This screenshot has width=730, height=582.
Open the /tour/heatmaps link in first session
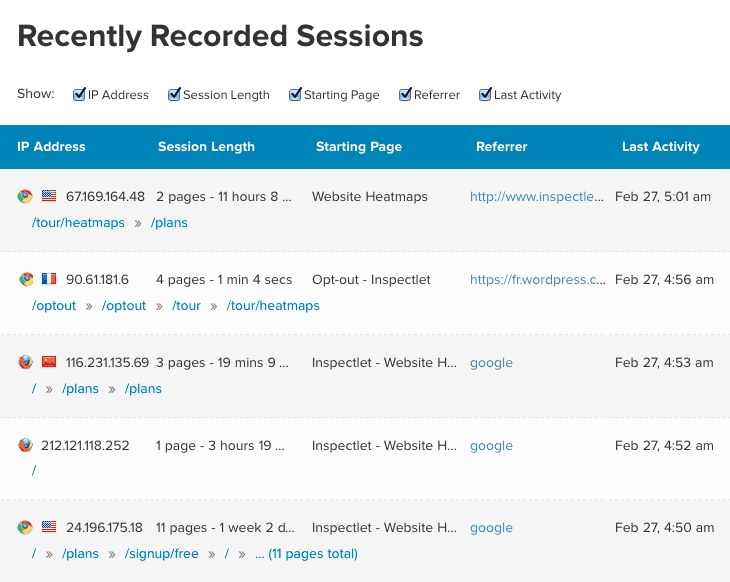tap(78, 222)
